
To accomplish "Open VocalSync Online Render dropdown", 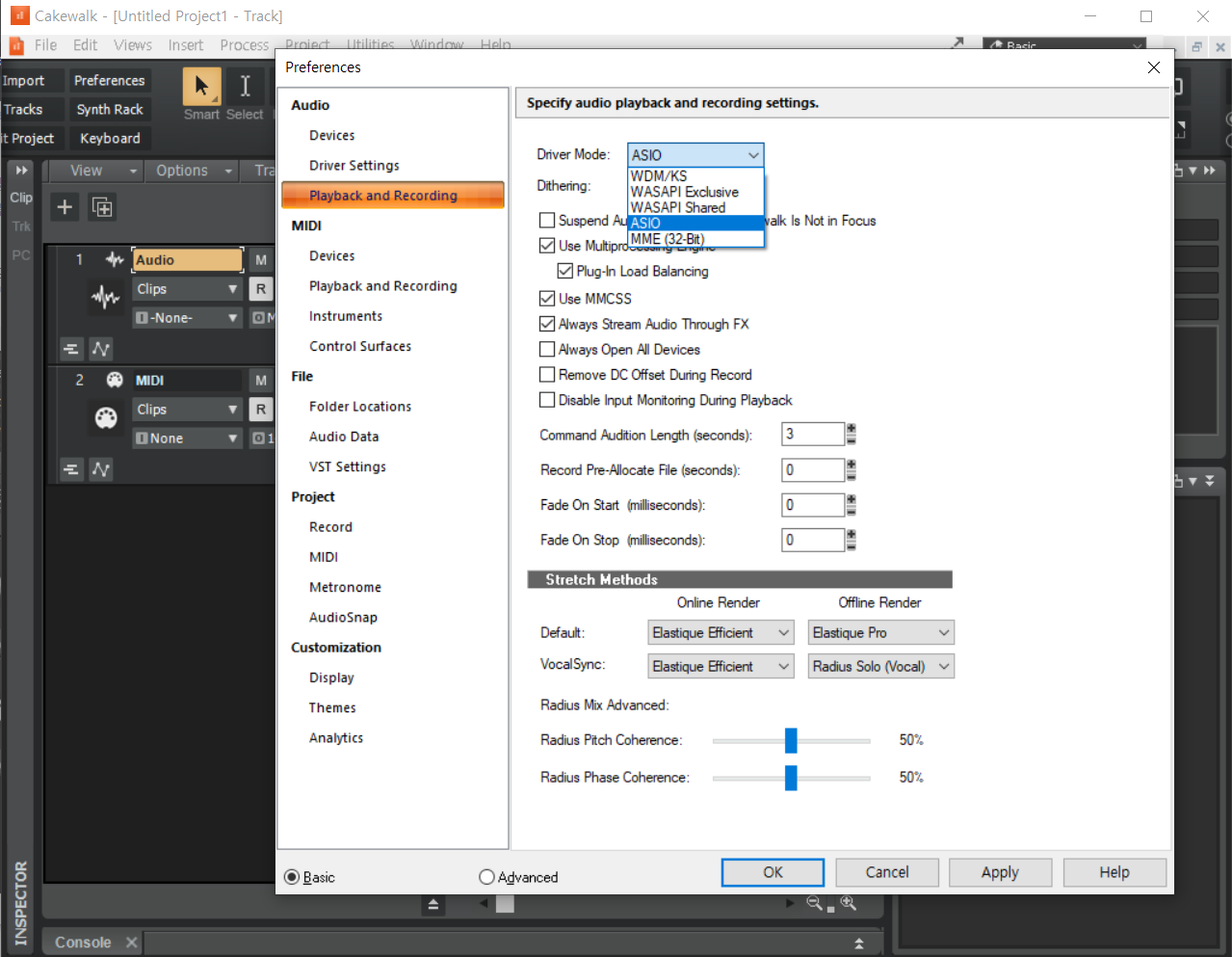I will pyautogui.click(x=721, y=666).
